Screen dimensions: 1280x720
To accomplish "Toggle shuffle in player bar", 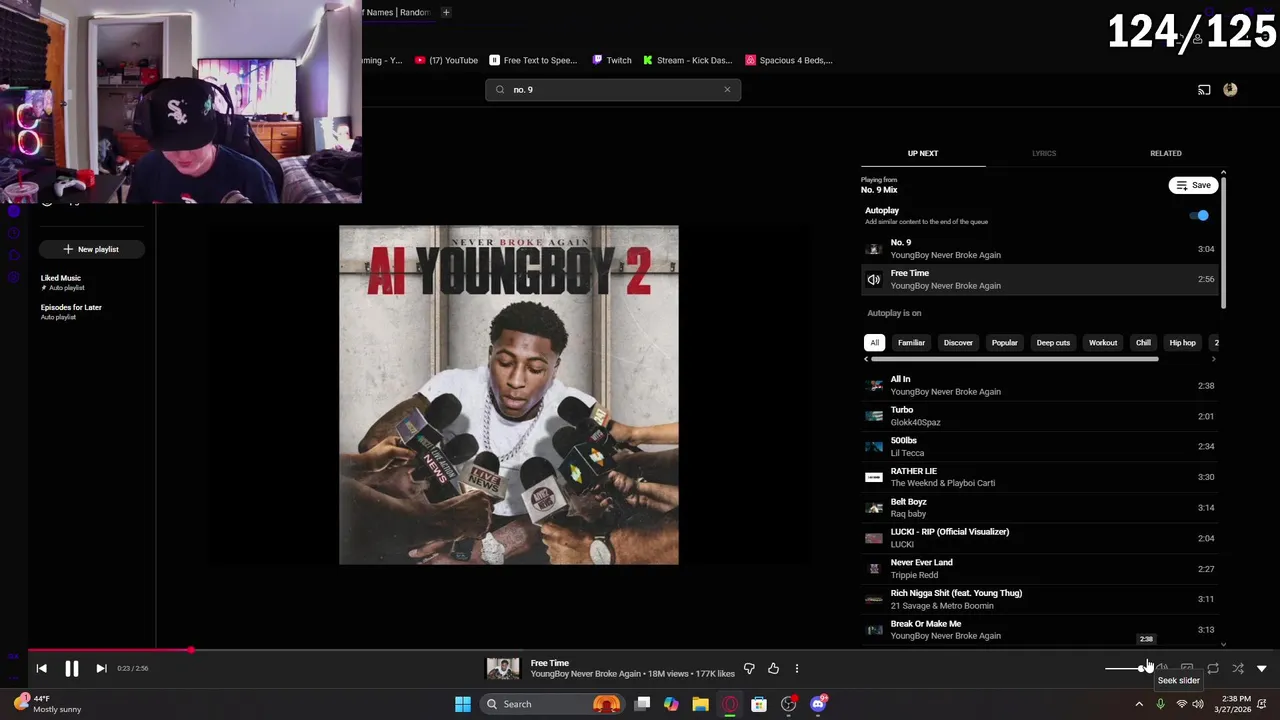I will point(1238,668).
